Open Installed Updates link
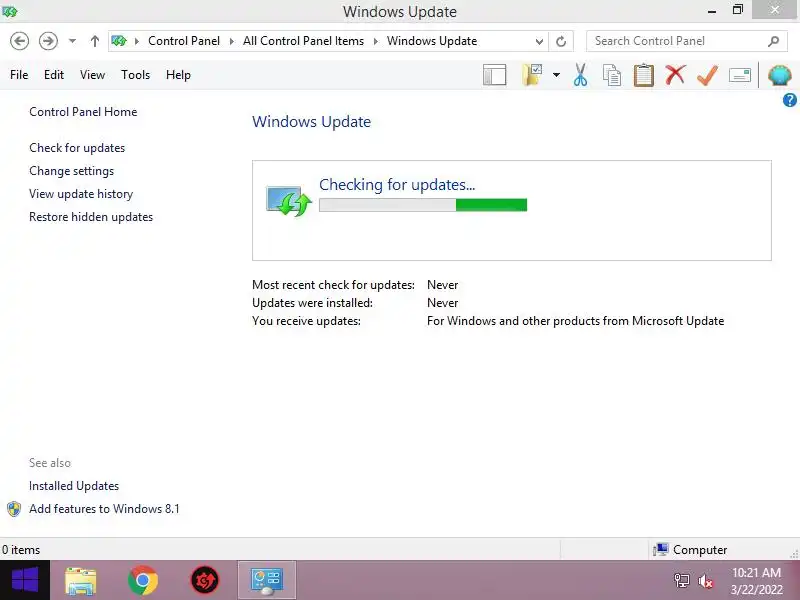800x600 pixels. 74,486
